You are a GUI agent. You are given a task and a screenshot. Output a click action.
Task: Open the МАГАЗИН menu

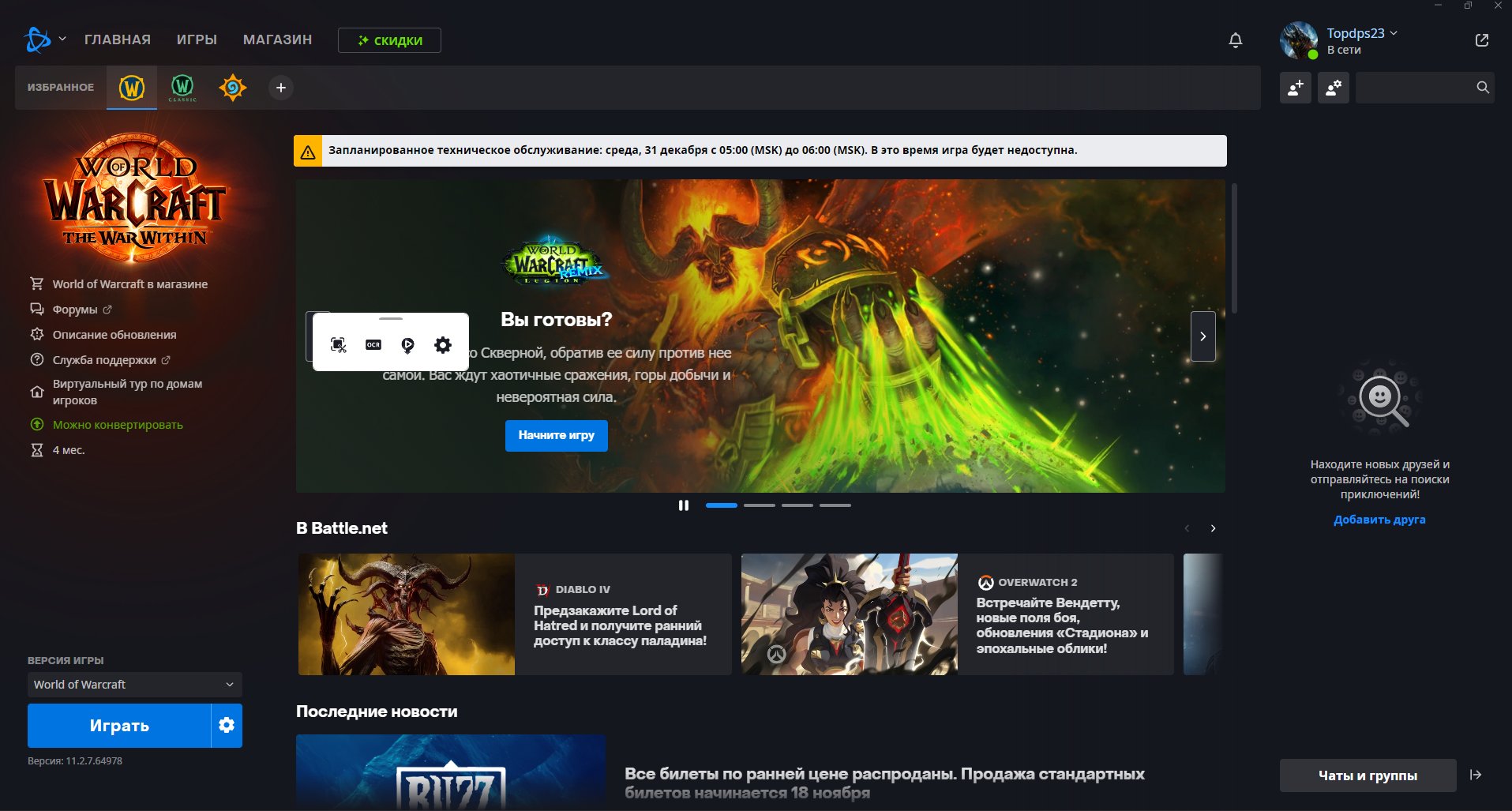tap(277, 39)
